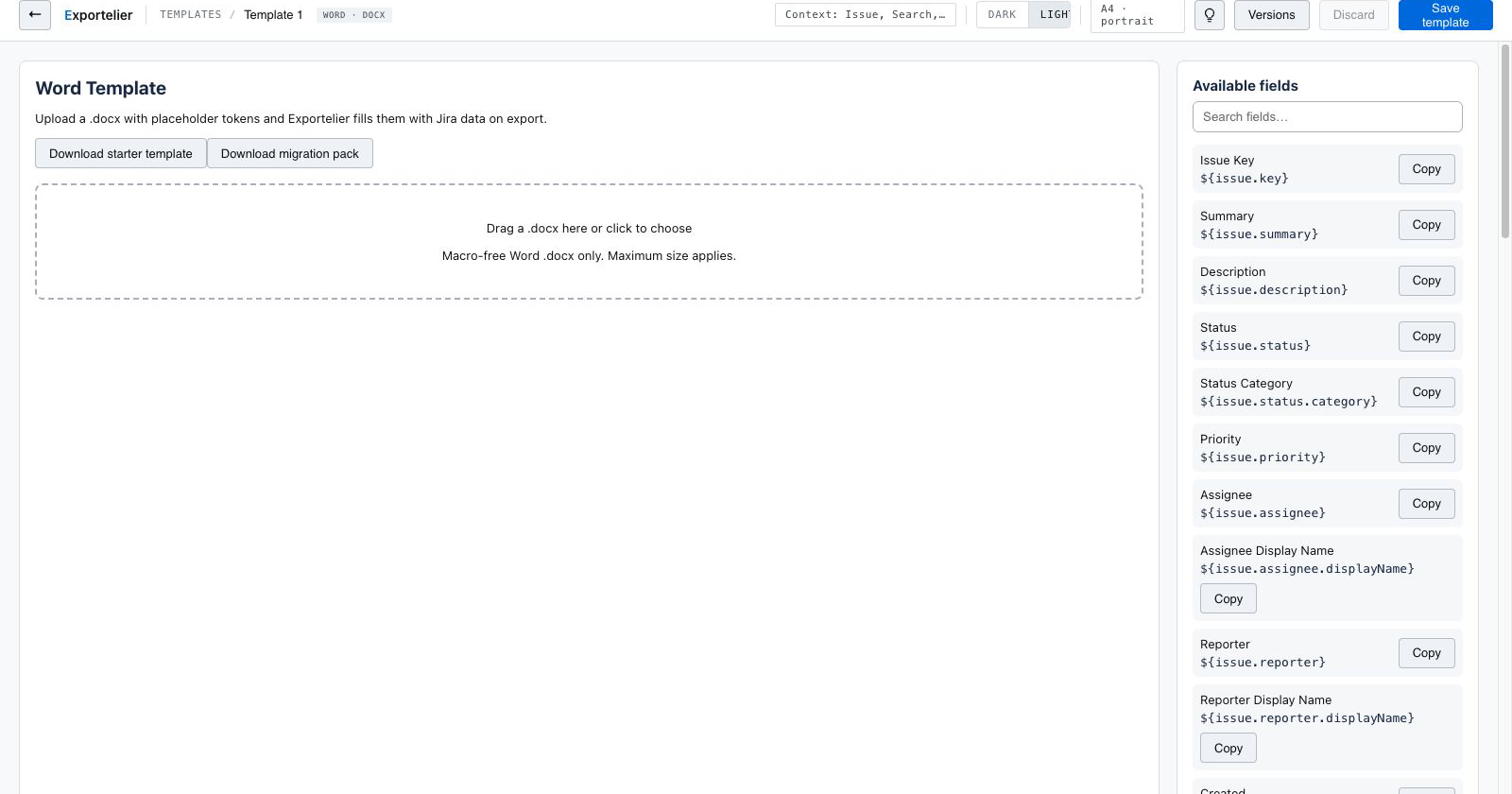The image size is (1512, 794).
Task: Click the .docx upload drop zone
Action: tap(589, 242)
